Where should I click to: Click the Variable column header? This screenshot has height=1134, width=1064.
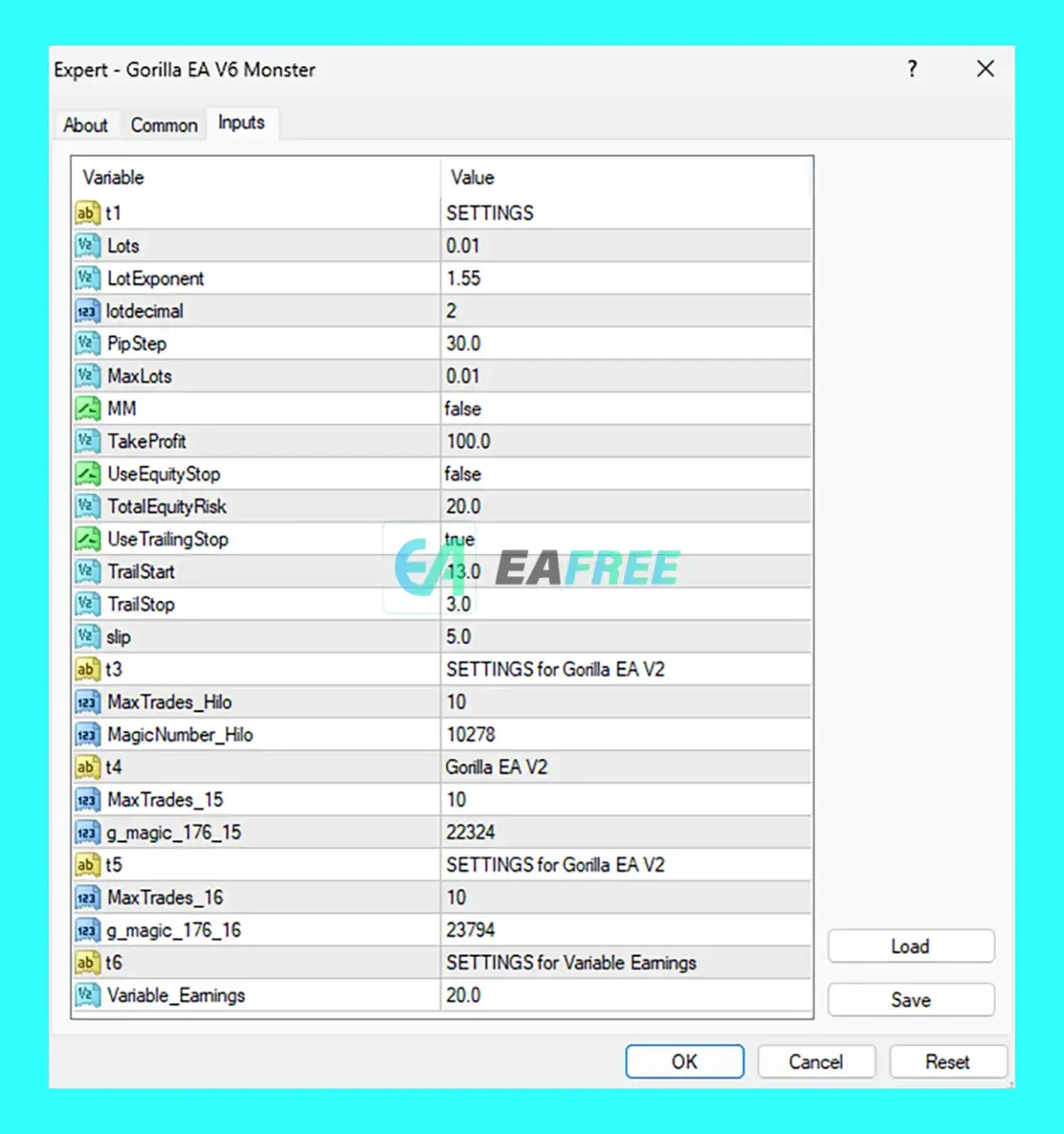point(256,177)
